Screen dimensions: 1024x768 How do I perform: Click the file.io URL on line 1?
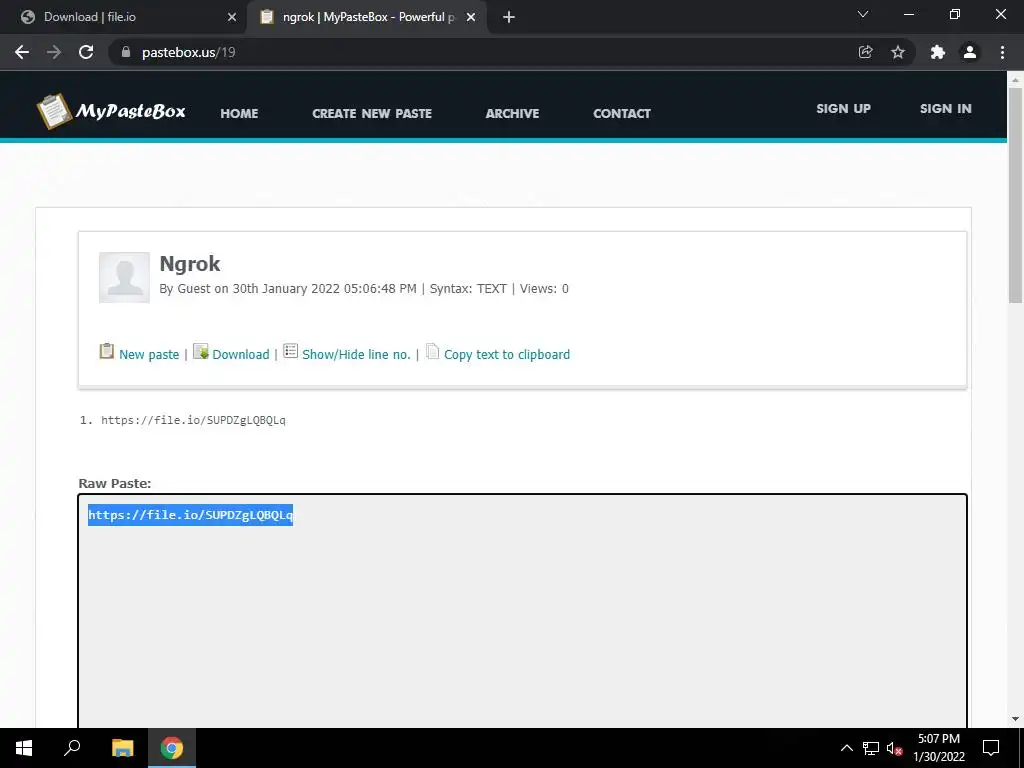[193, 420]
